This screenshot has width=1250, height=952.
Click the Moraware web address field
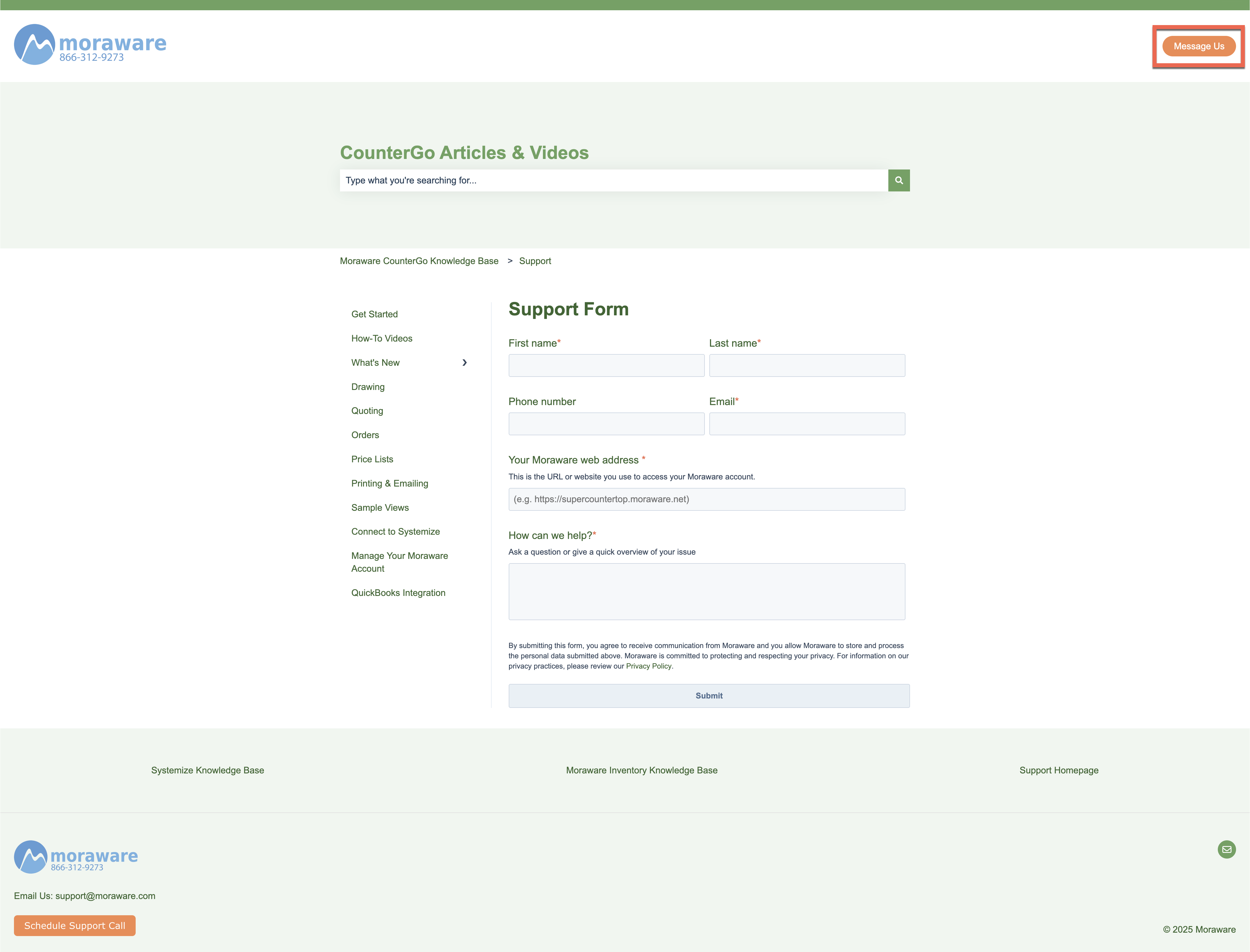coord(706,499)
